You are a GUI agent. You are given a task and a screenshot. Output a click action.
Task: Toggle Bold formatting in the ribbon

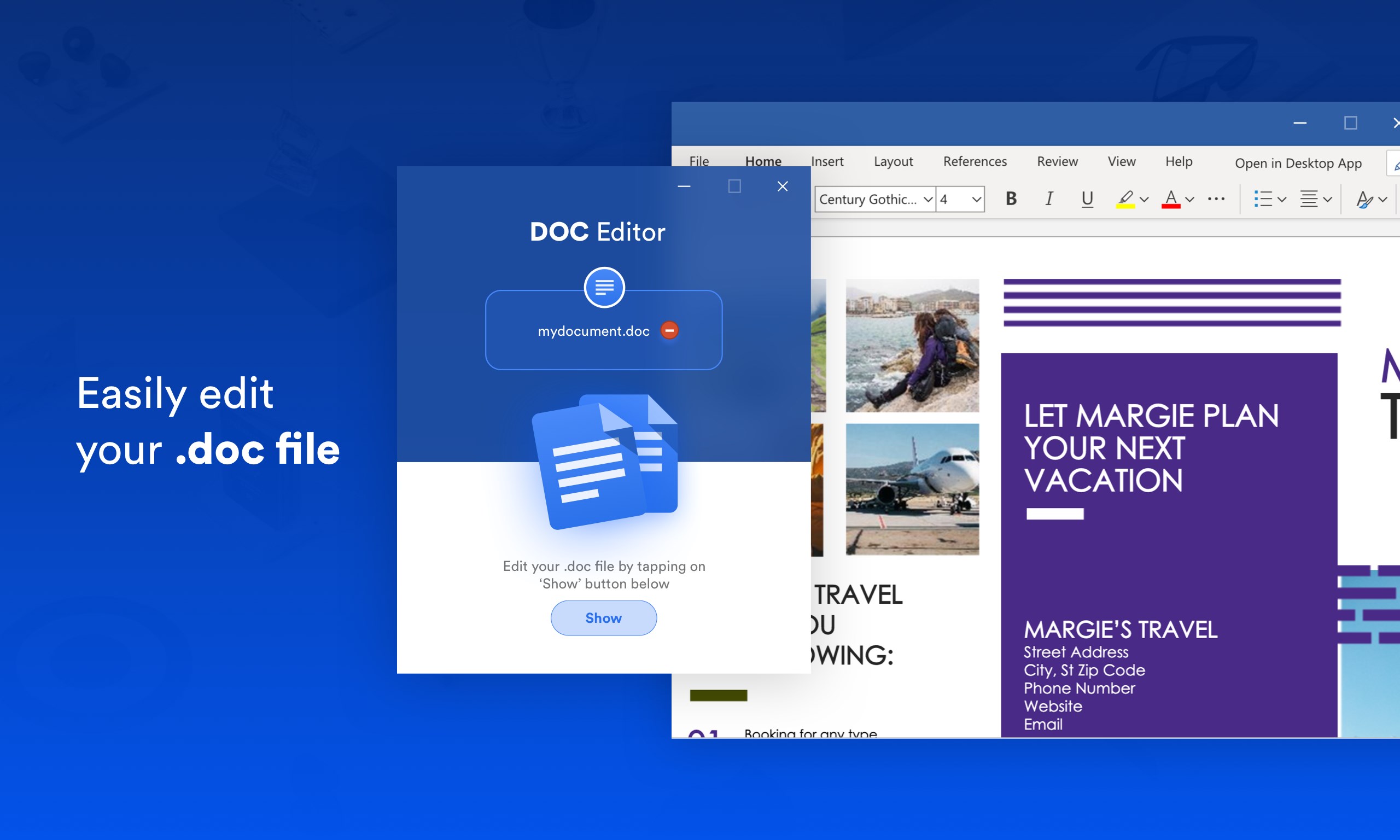1011,199
